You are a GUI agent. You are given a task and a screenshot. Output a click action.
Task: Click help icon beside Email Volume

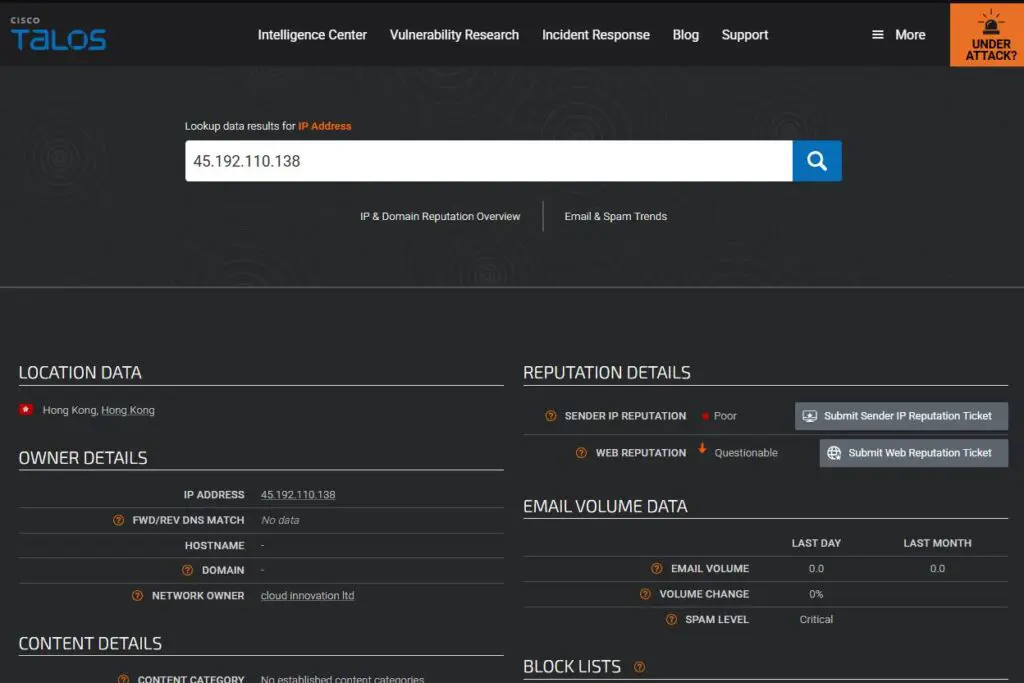click(x=657, y=569)
